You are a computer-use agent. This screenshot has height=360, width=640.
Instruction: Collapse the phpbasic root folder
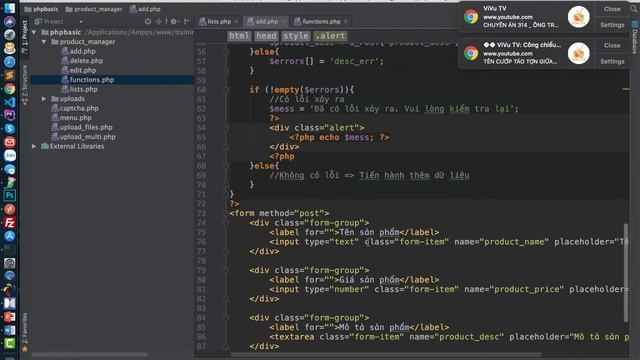[x=34, y=32]
